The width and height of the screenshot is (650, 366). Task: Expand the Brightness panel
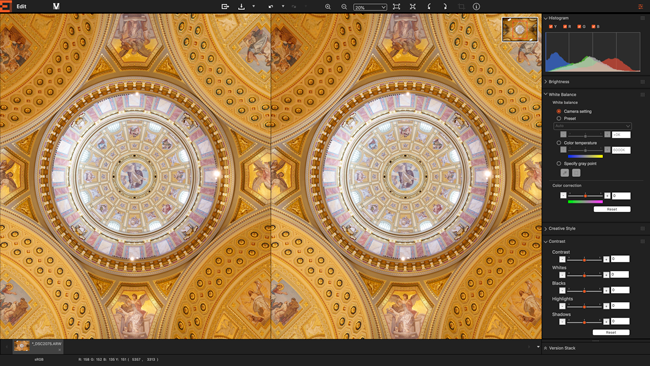coord(558,82)
